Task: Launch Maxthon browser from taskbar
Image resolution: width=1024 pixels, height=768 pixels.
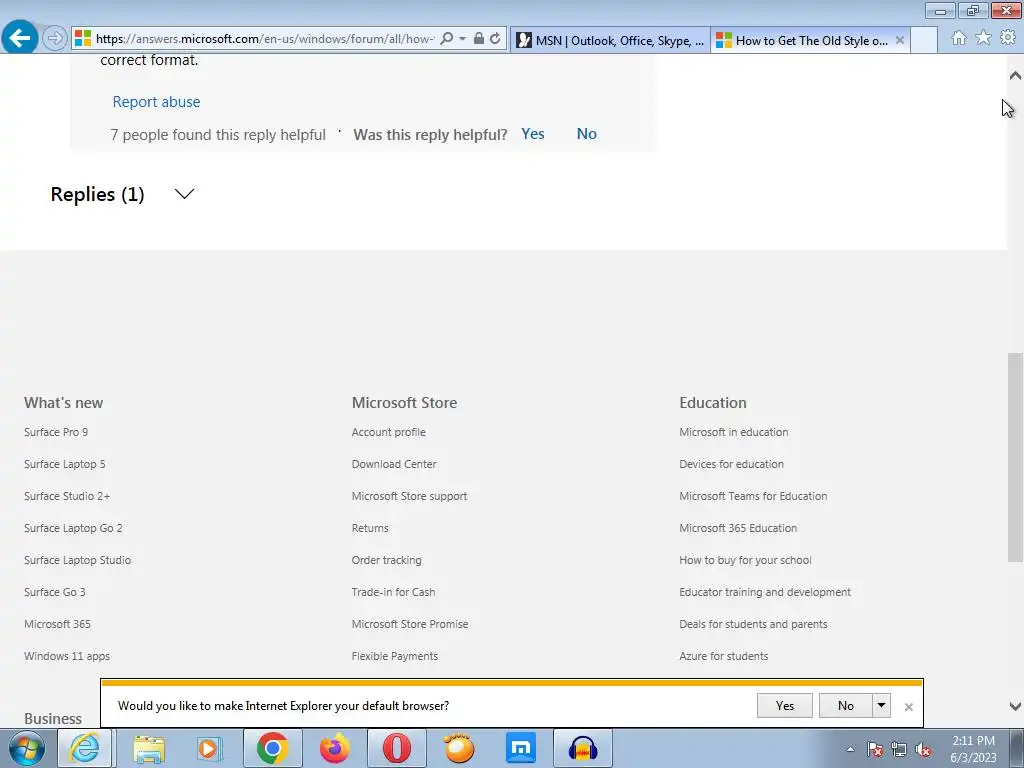Action: click(x=520, y=748)
